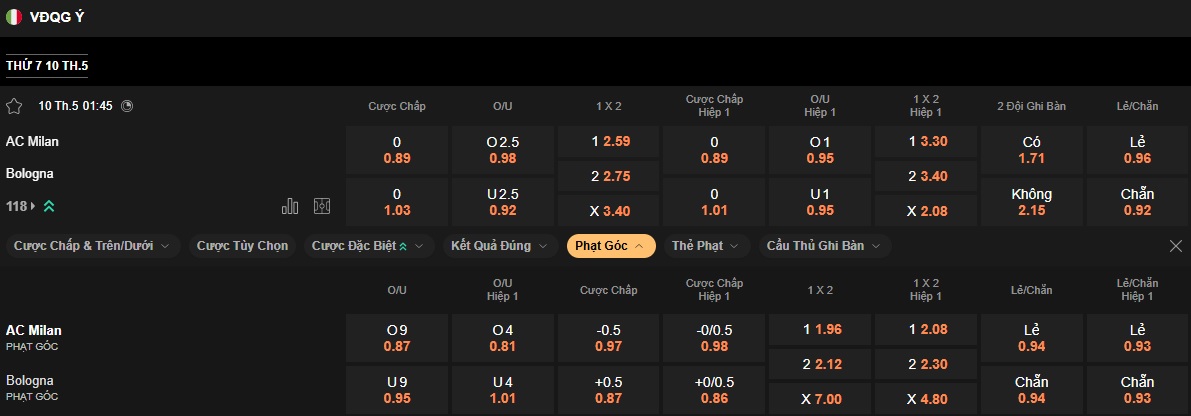Select the THỨ 7 10 TH.5 date tab

47,66
